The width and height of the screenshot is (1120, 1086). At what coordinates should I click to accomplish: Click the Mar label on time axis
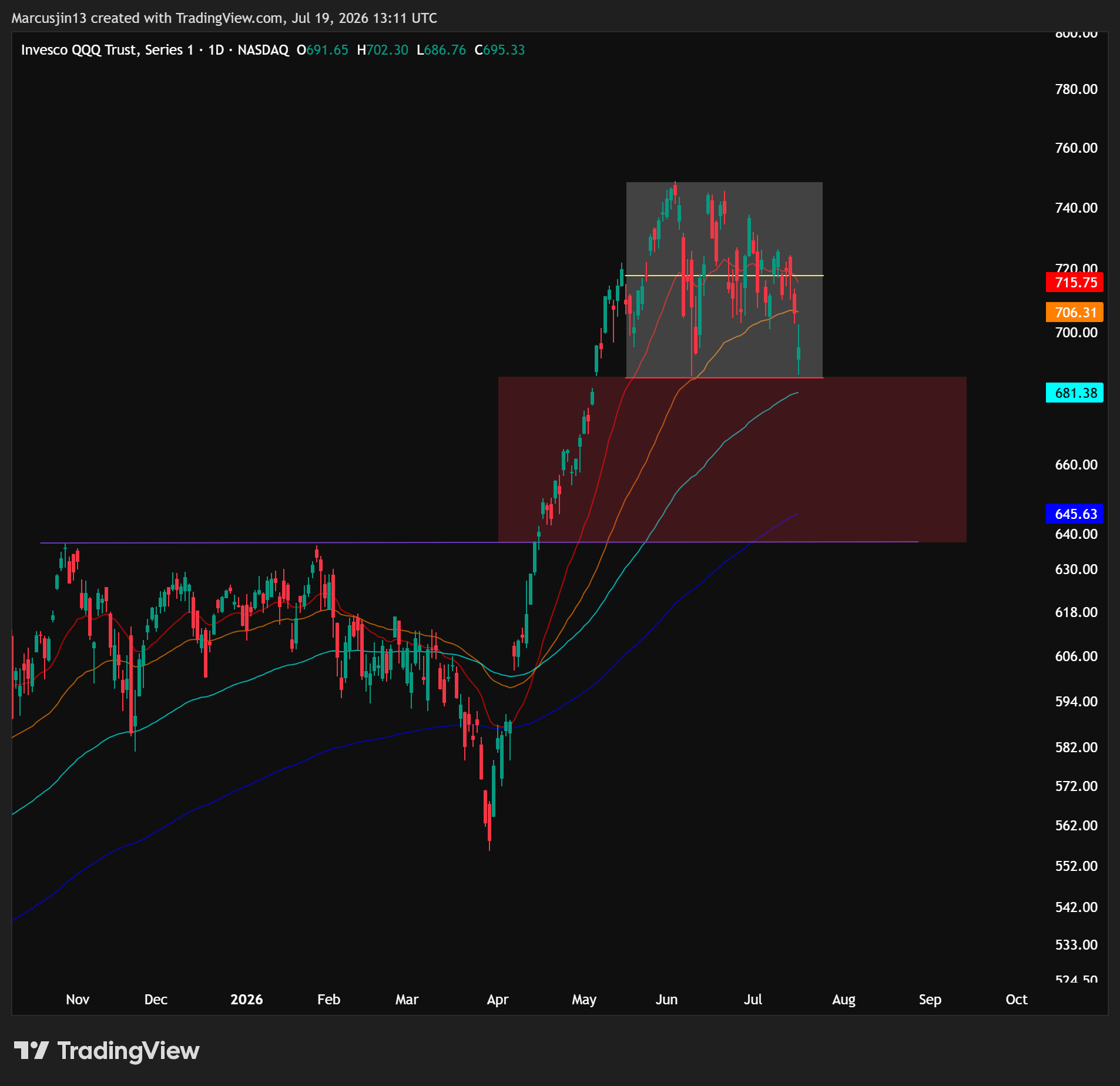(407, 1000)
